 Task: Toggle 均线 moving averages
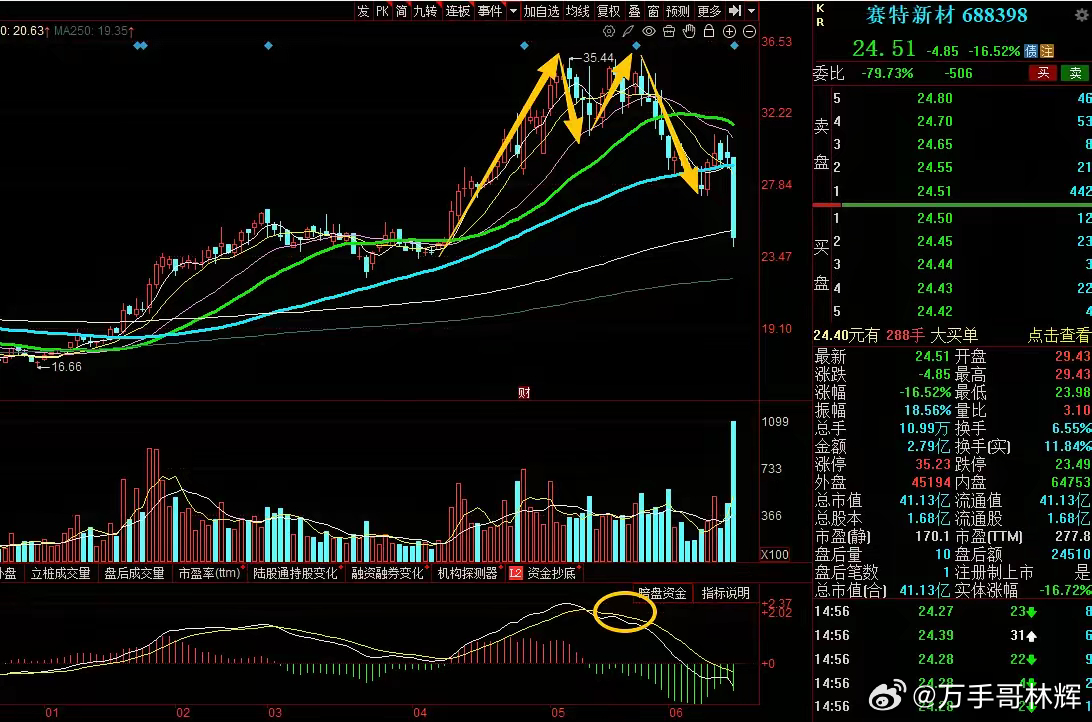pyautogui.click(x=577, y=11)
